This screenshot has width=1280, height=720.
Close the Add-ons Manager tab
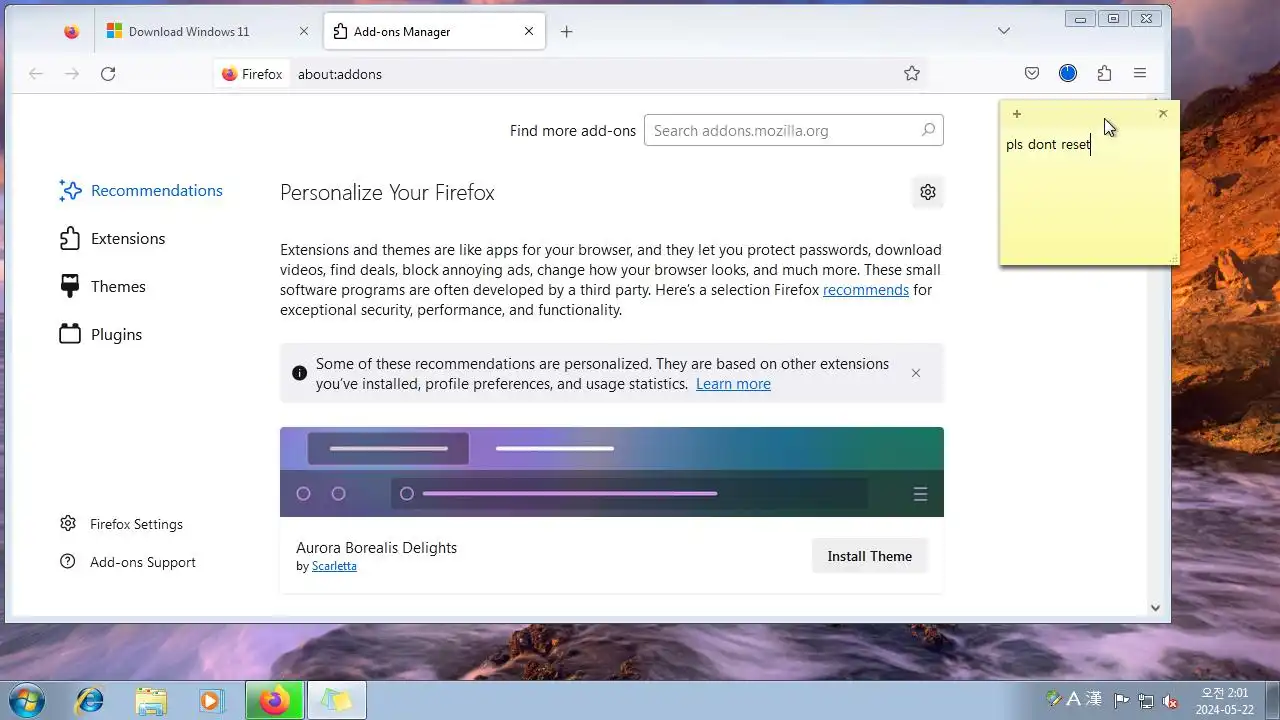tap(529, 31)
